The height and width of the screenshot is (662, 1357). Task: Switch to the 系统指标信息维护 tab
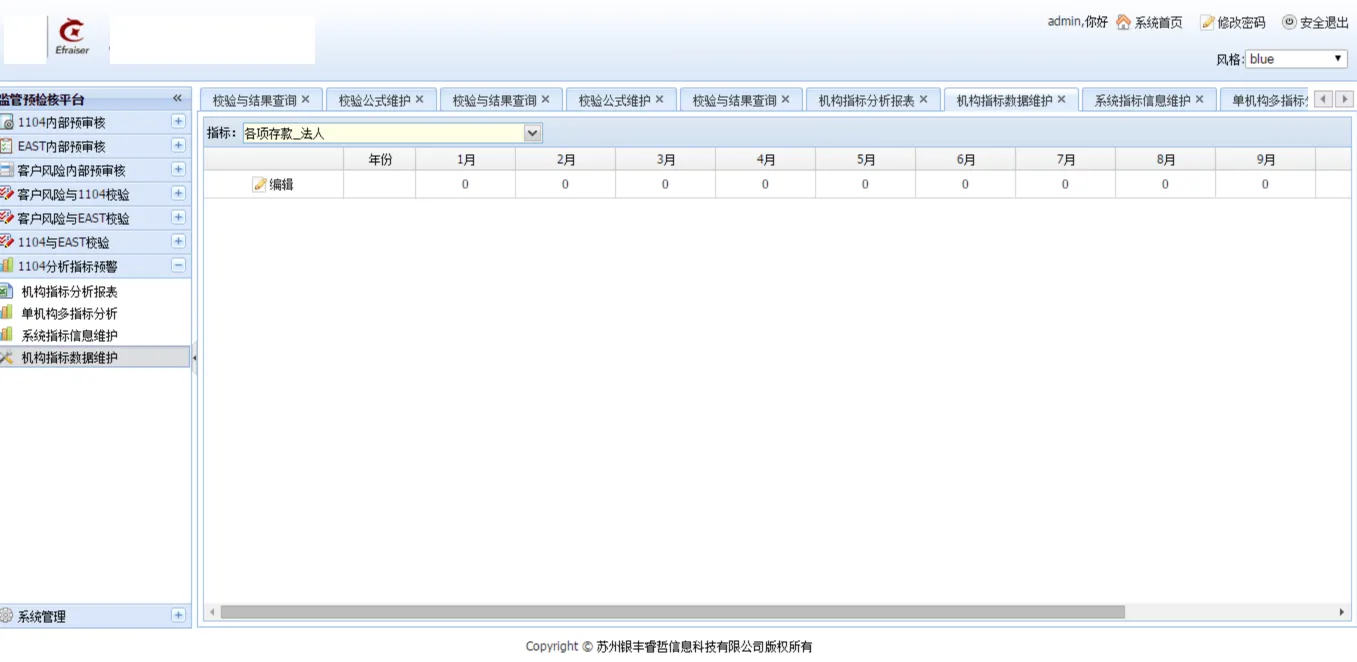click(1142, 100)
